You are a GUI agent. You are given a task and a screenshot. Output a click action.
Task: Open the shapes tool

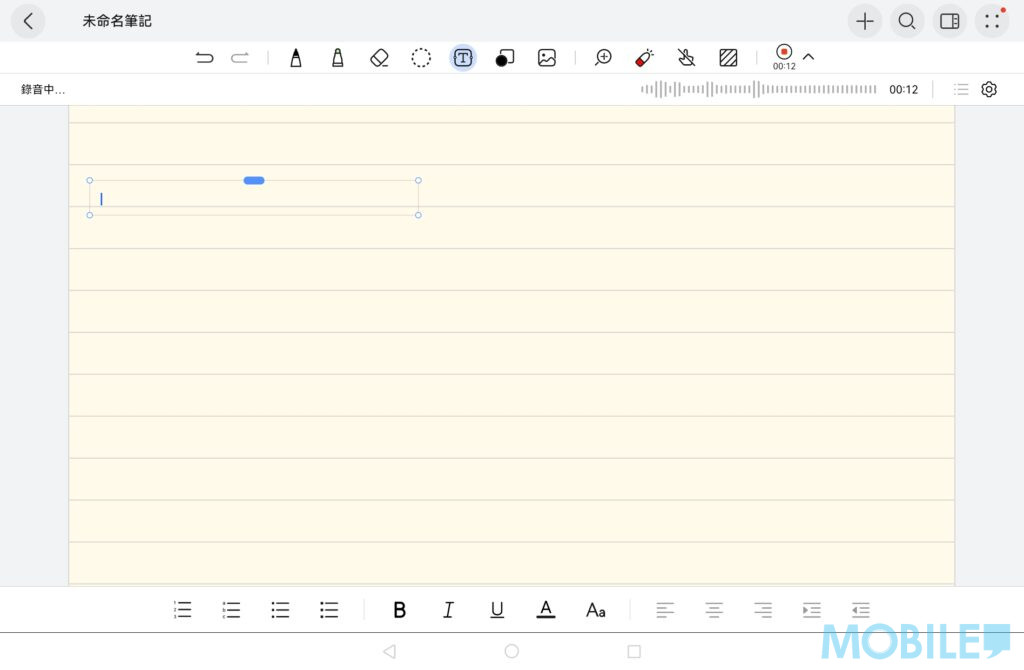(x=505, y=58)
